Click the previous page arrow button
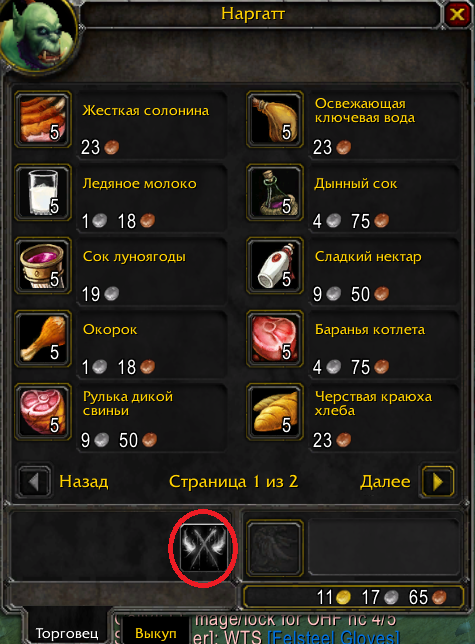The height and width of the screenshot is (644, 475). [x=34, y=481]
